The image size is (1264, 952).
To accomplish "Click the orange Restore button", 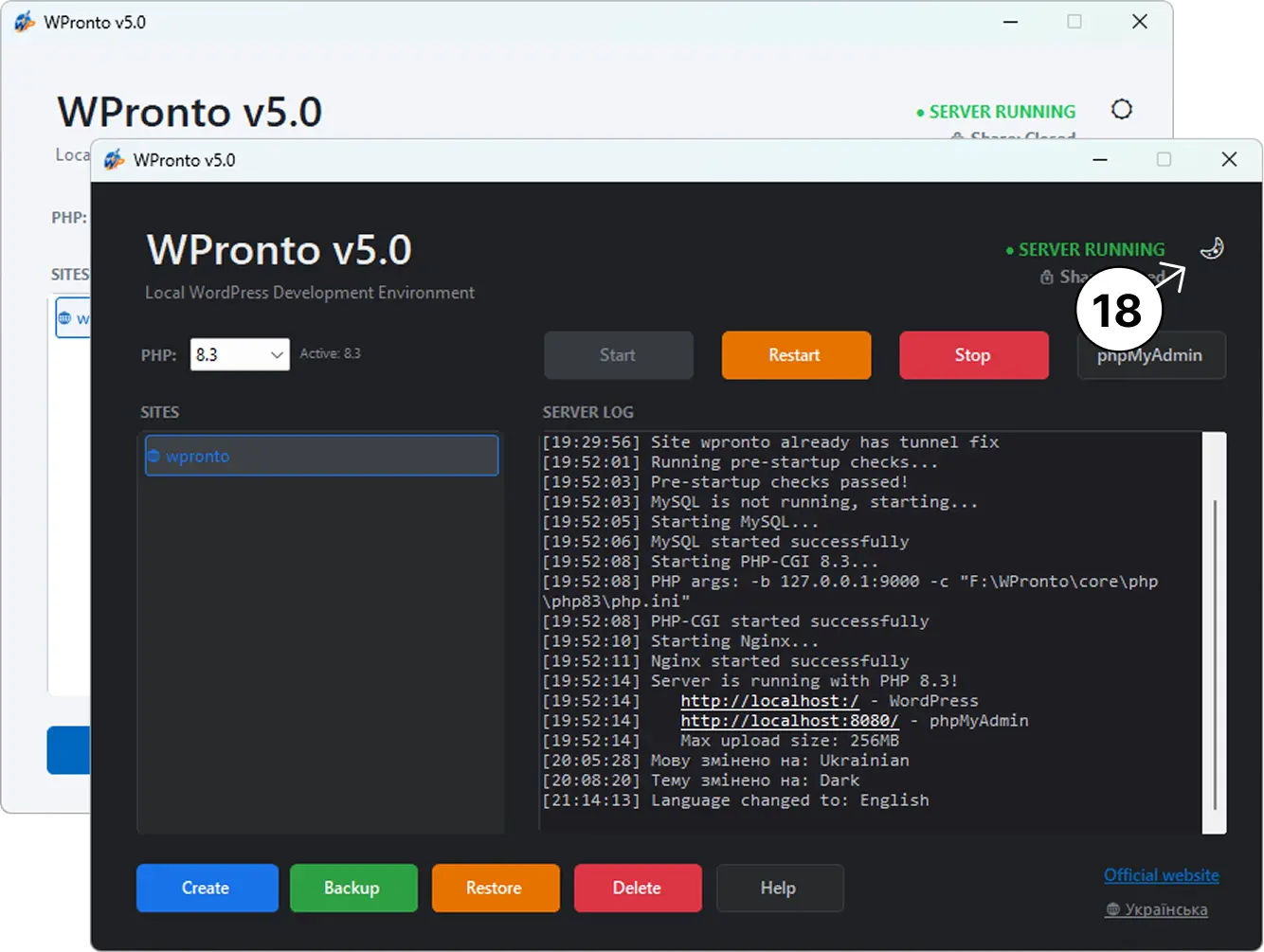I will coord(495,888).
